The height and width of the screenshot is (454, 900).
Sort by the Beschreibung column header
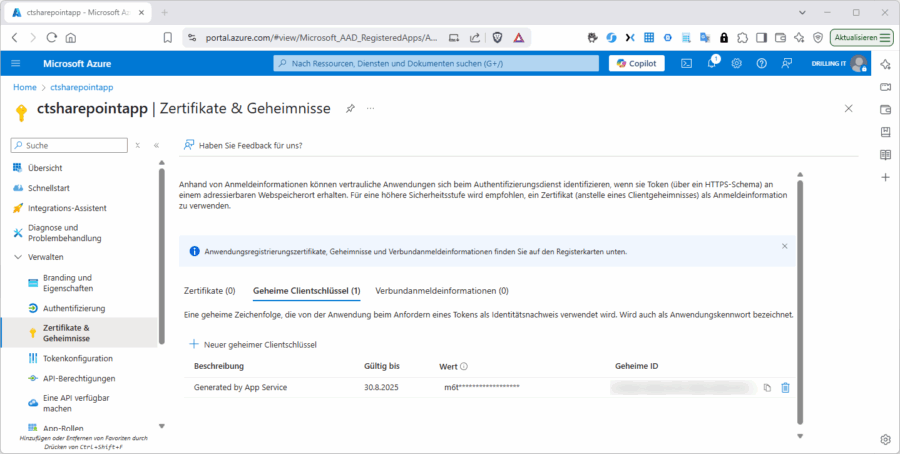tap(219, 366)
